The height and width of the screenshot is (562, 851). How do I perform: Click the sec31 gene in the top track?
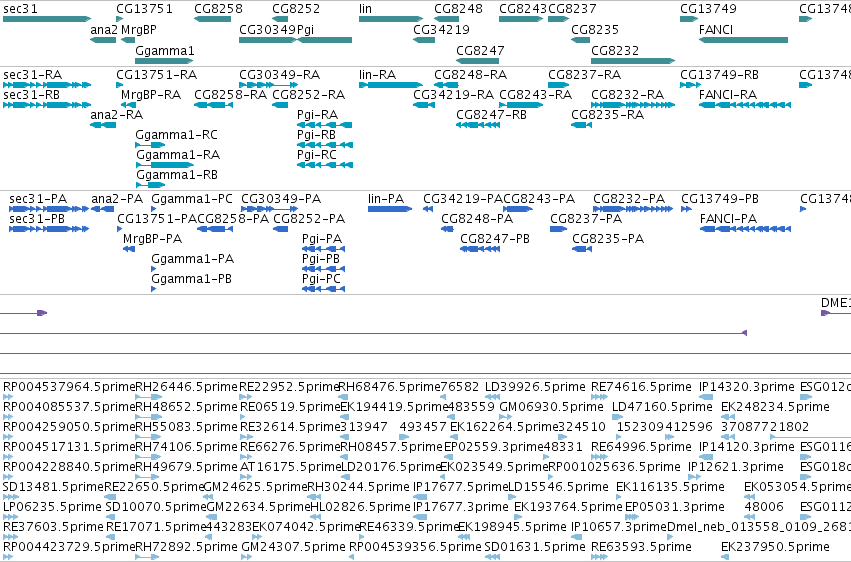(x=47, y=19)
